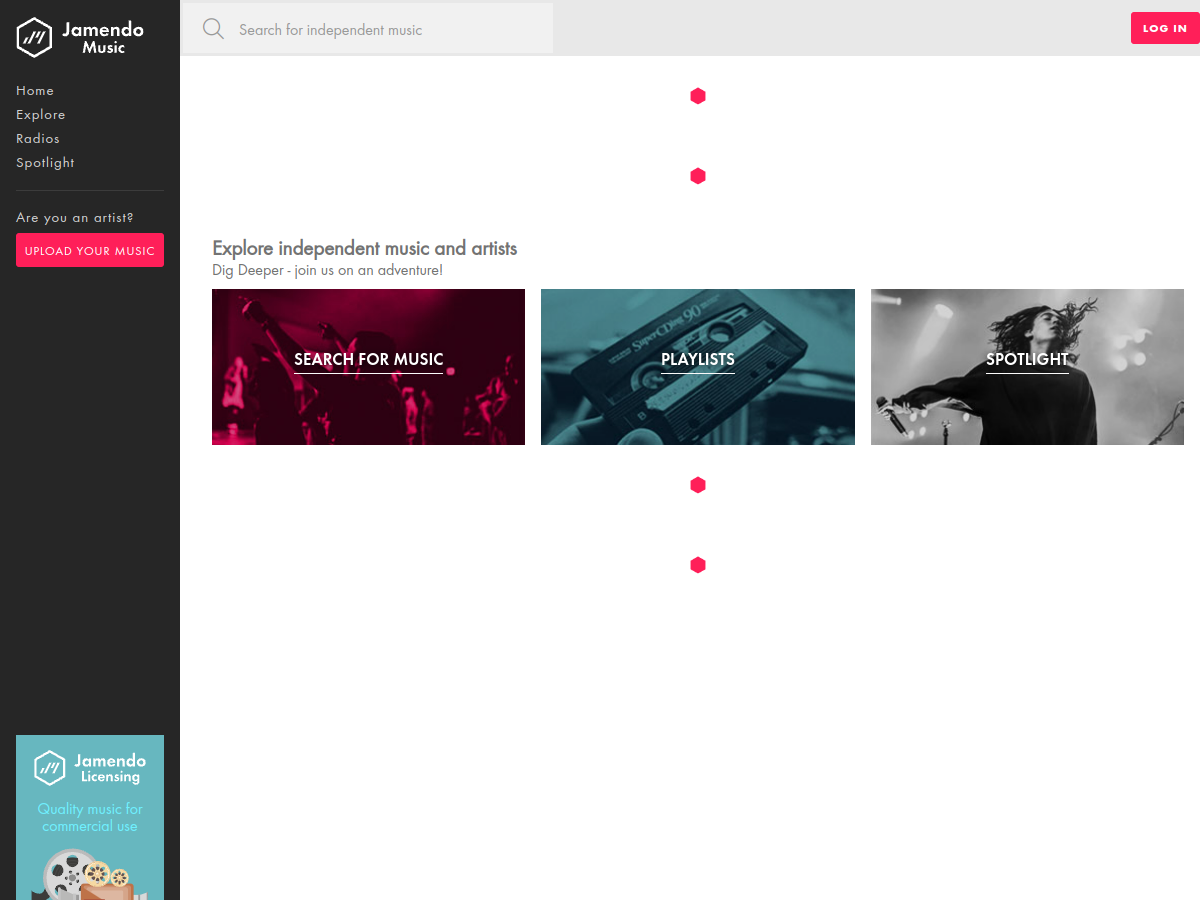
Task: Click the Jamendo Music hexagon logo
Action: [x=34, y=37]
